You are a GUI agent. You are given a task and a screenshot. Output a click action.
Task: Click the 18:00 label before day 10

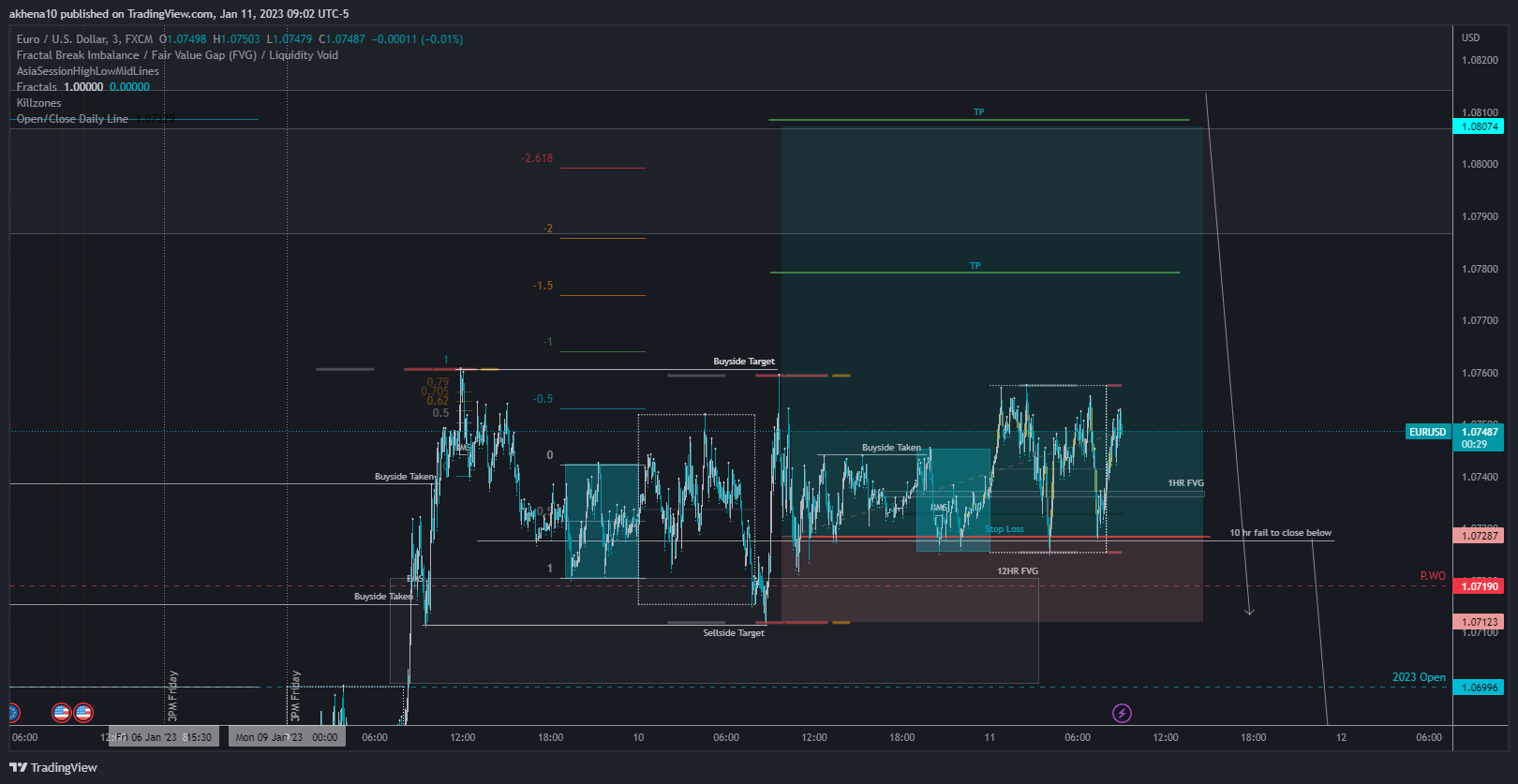click(x=551, y=737)
